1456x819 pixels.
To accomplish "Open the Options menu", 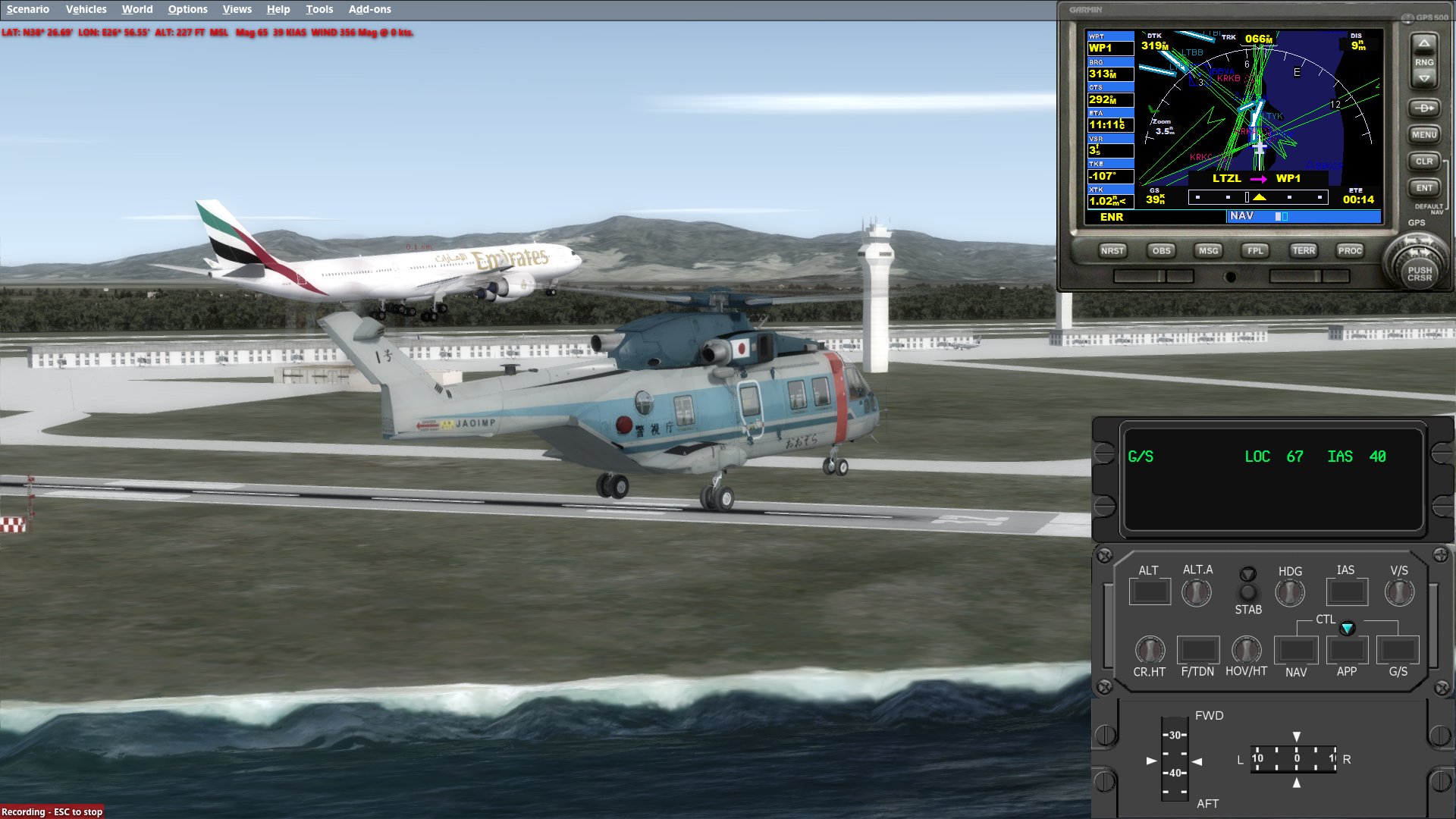I will [x=187, y=9].
